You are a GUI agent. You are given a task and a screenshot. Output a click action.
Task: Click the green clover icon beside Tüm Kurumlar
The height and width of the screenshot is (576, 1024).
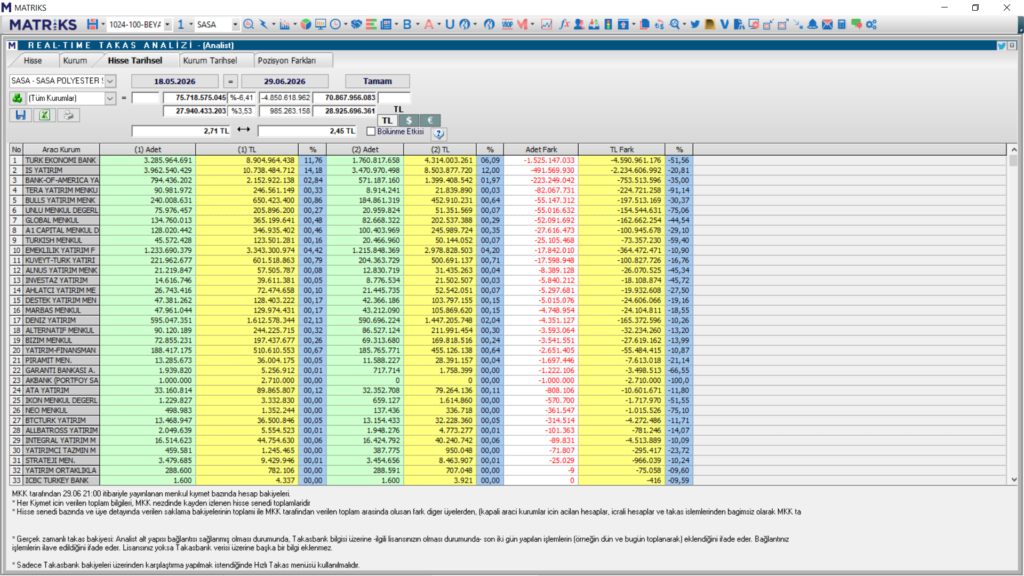(18, 98)
